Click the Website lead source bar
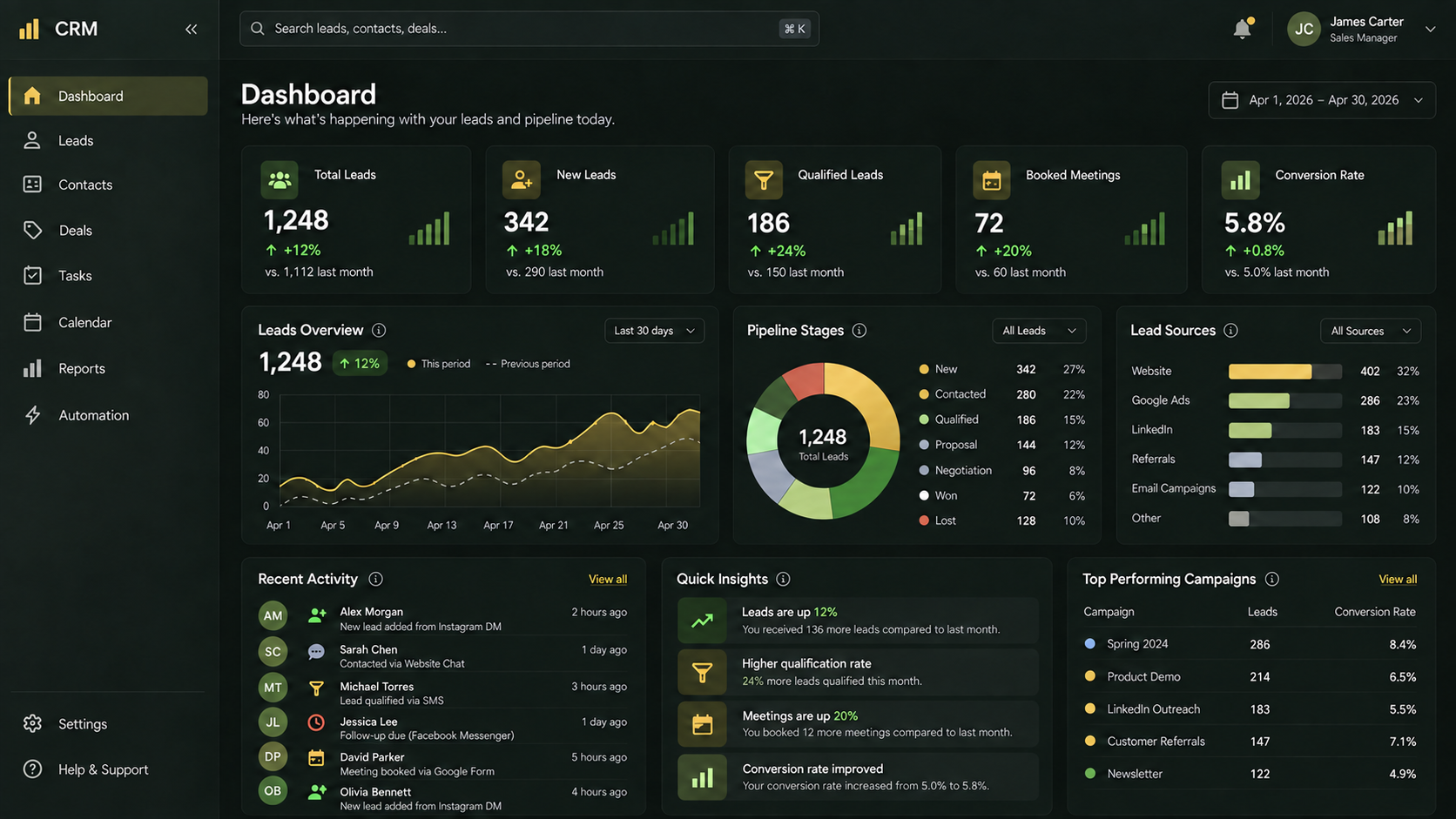This screenshot has height=819, width=1456. 1284,372
